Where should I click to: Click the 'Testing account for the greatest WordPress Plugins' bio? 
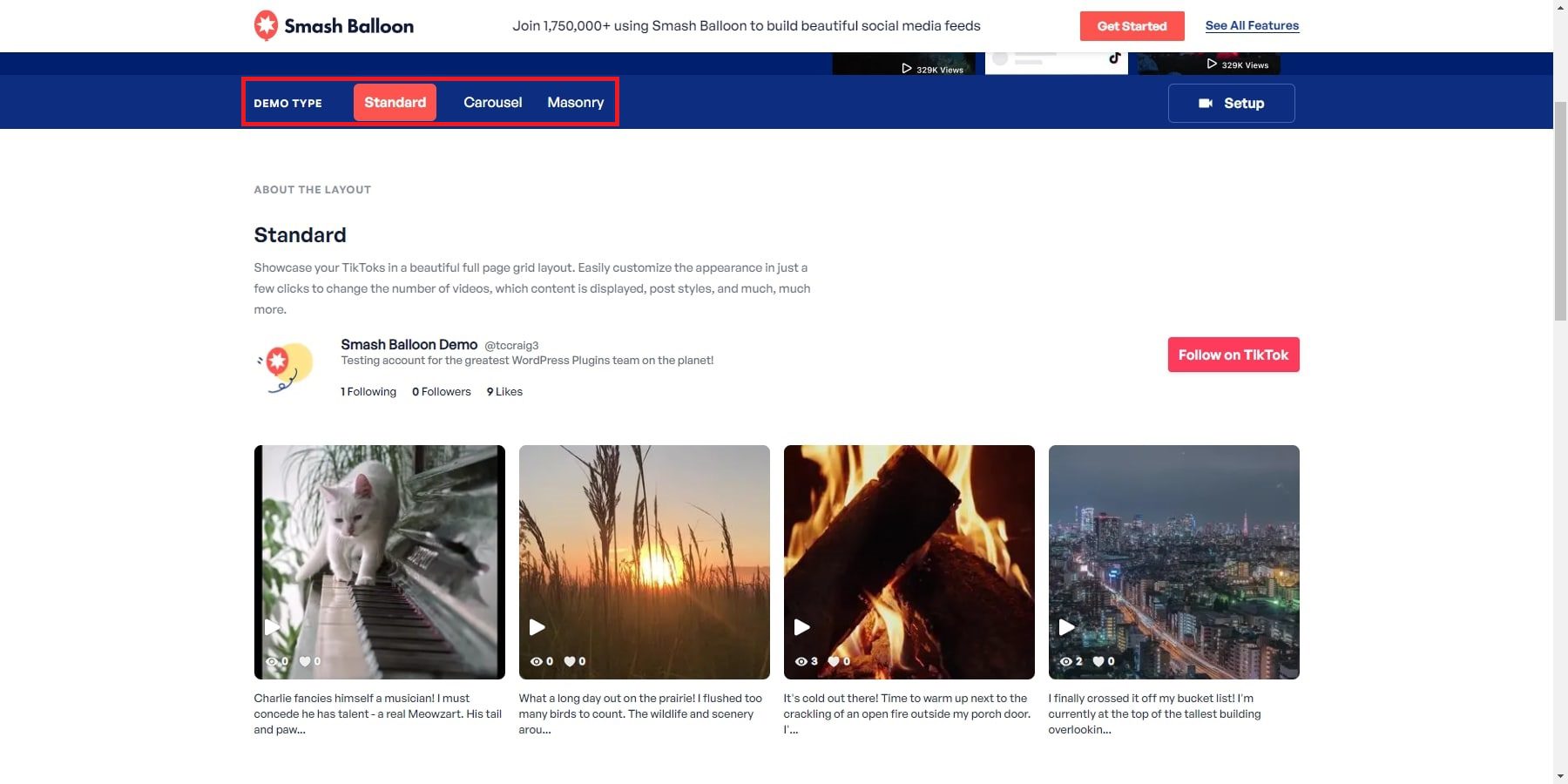click(527, 361)
